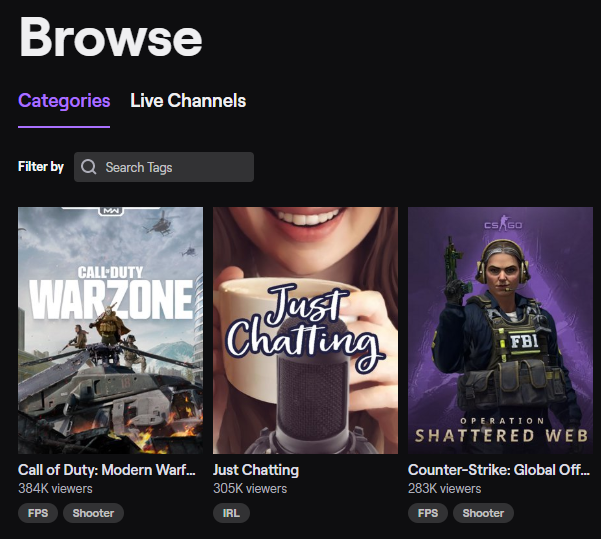Open the Just Chatting cover art
601x539 pixels.
coord(305,330)
